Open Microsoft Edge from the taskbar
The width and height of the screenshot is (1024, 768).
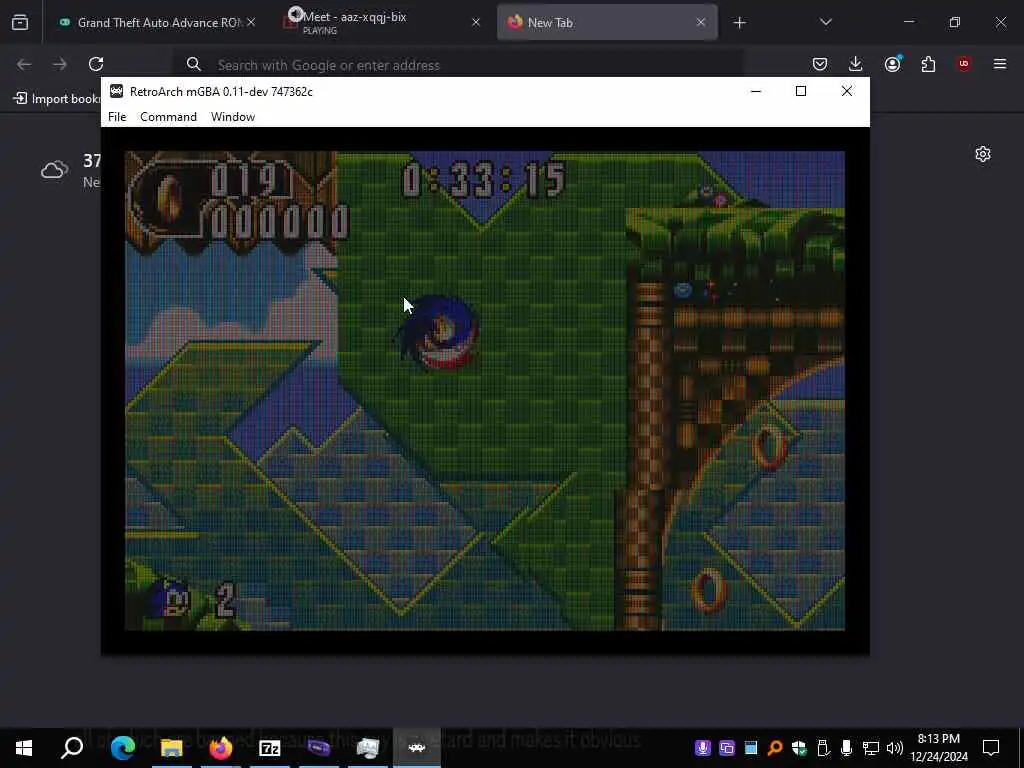[x=122, y=748]
